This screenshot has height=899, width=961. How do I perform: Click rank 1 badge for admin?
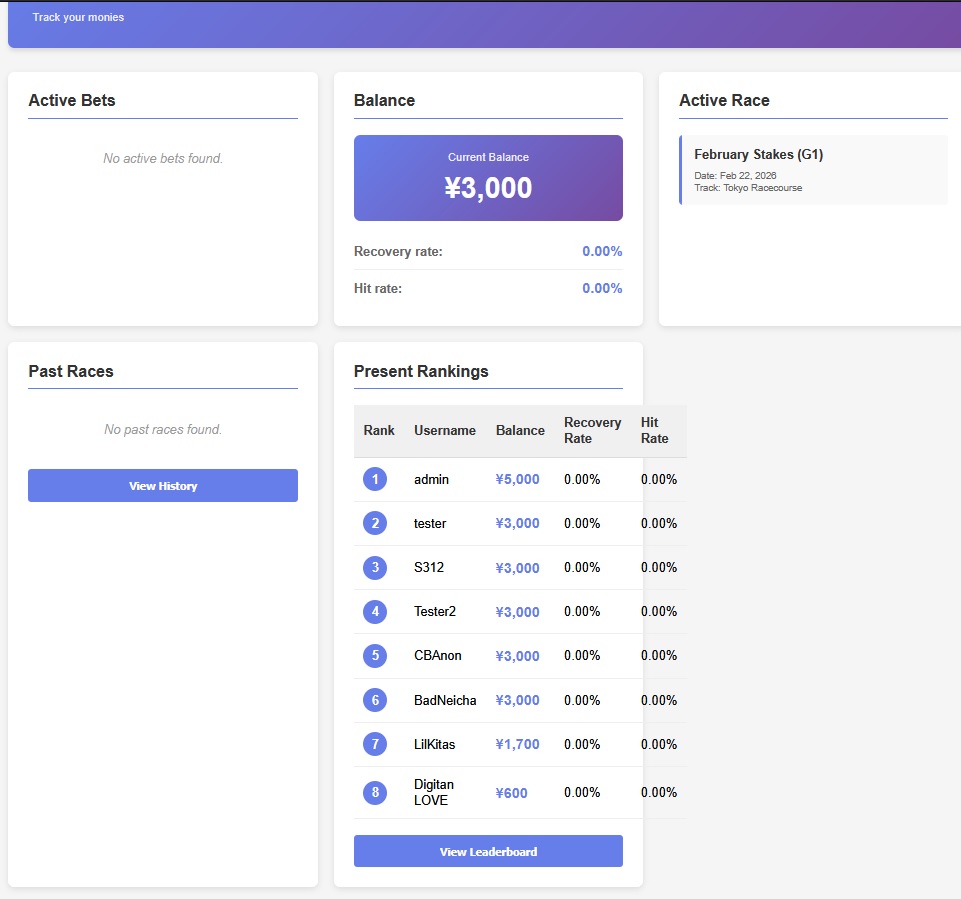click(375, 479)
